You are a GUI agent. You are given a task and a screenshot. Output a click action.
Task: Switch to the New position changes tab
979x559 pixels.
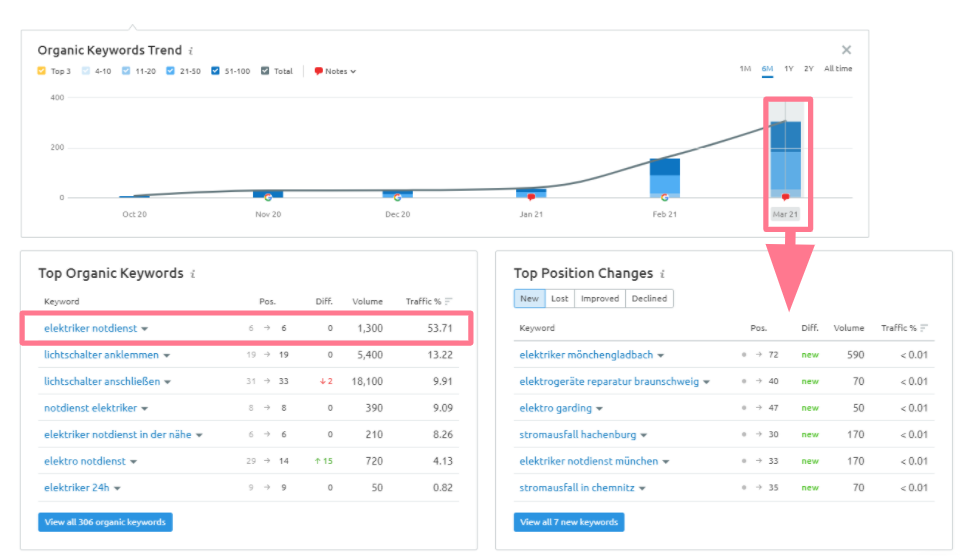click(x=529, y=299)
